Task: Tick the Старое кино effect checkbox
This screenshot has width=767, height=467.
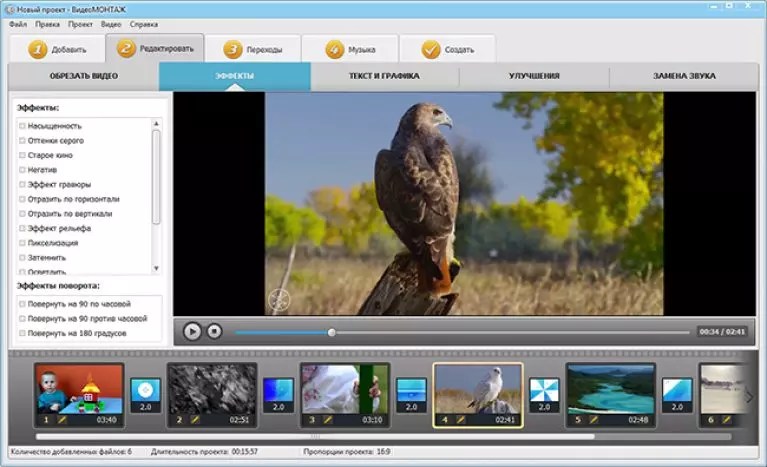Action: point(22,156)
